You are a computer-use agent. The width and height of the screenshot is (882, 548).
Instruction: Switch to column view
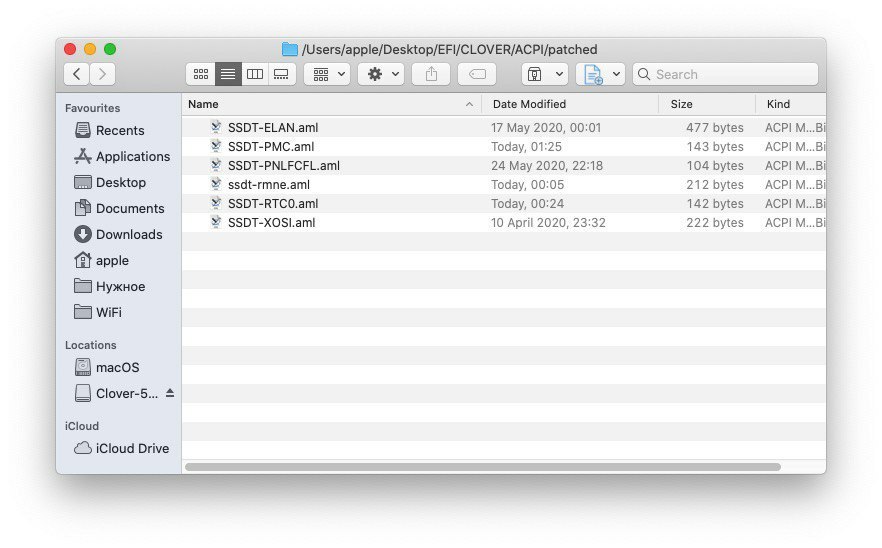255,74
